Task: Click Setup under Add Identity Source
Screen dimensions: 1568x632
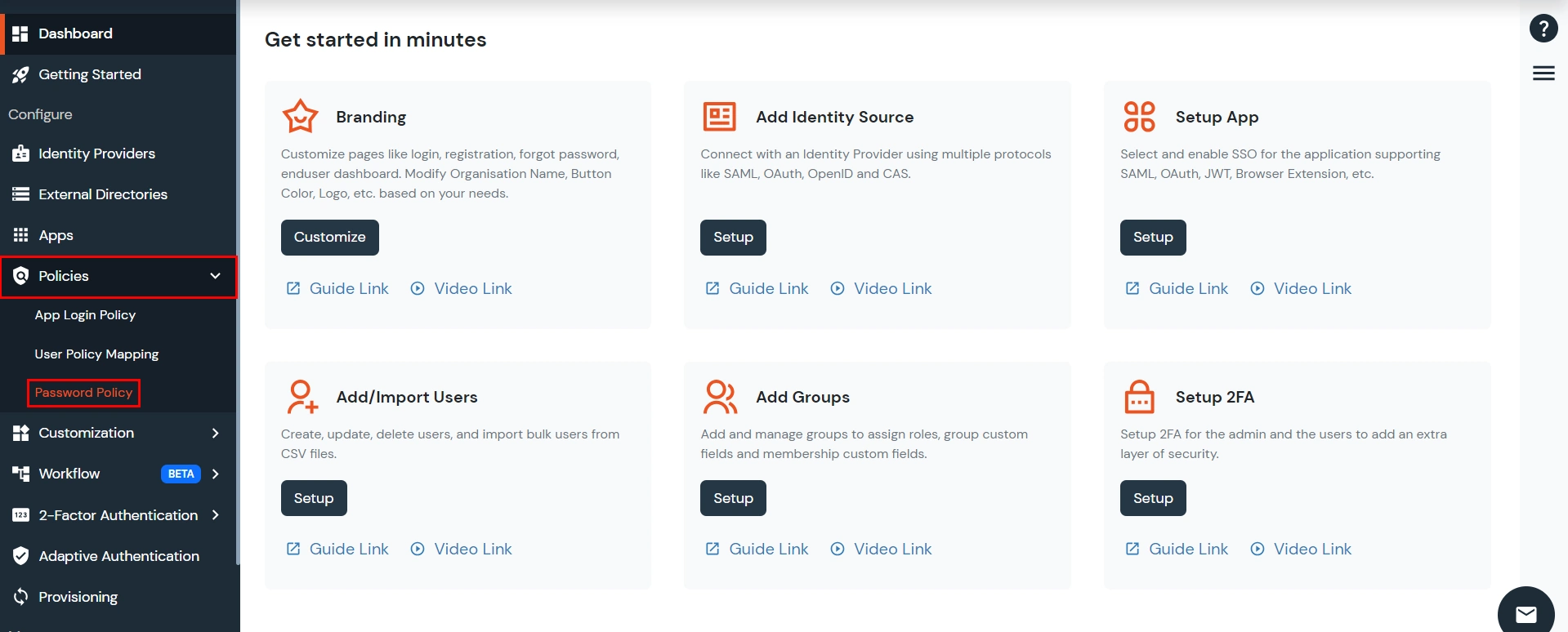Action: (733, 237)
